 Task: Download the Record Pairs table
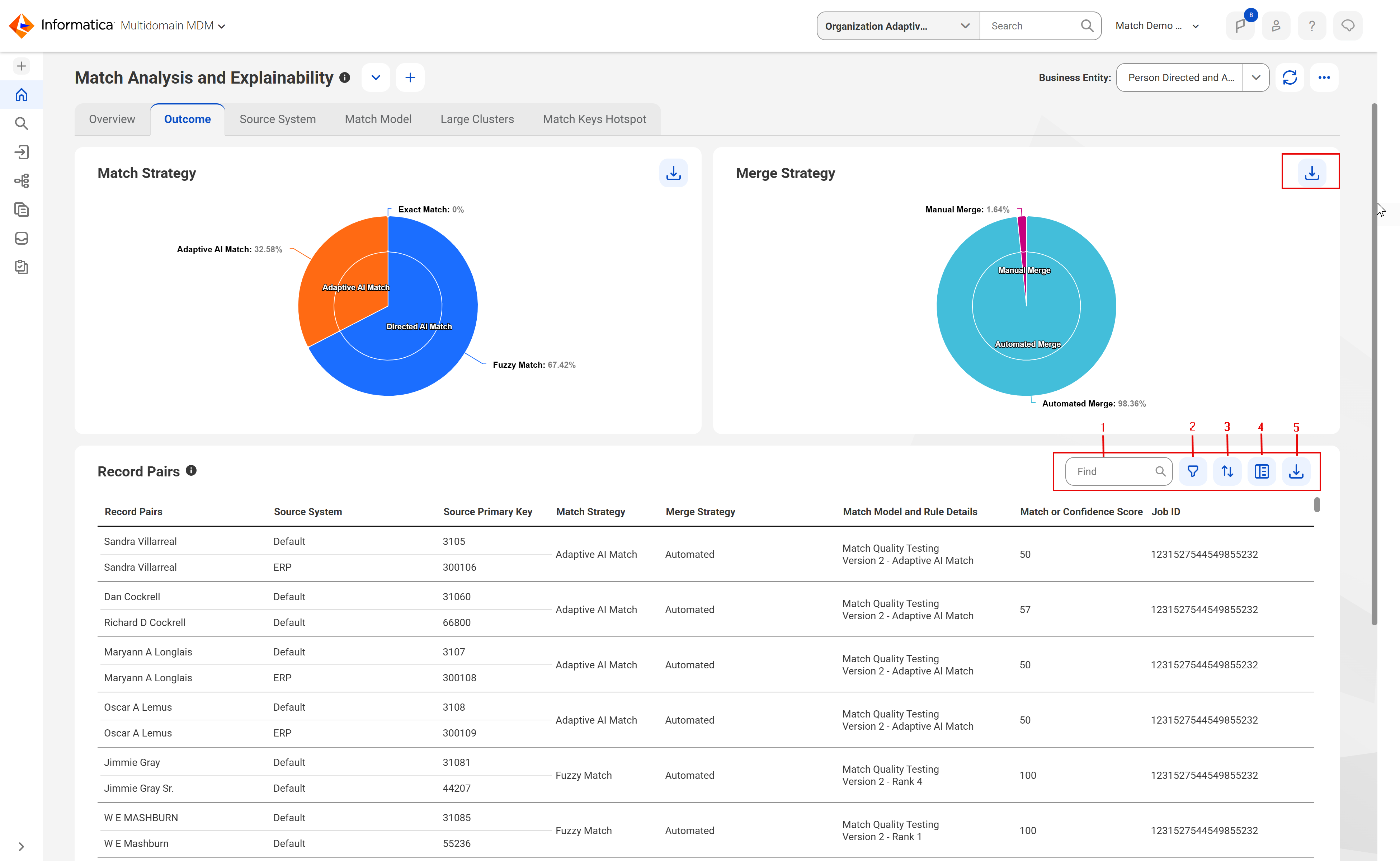coord(1296,471)
